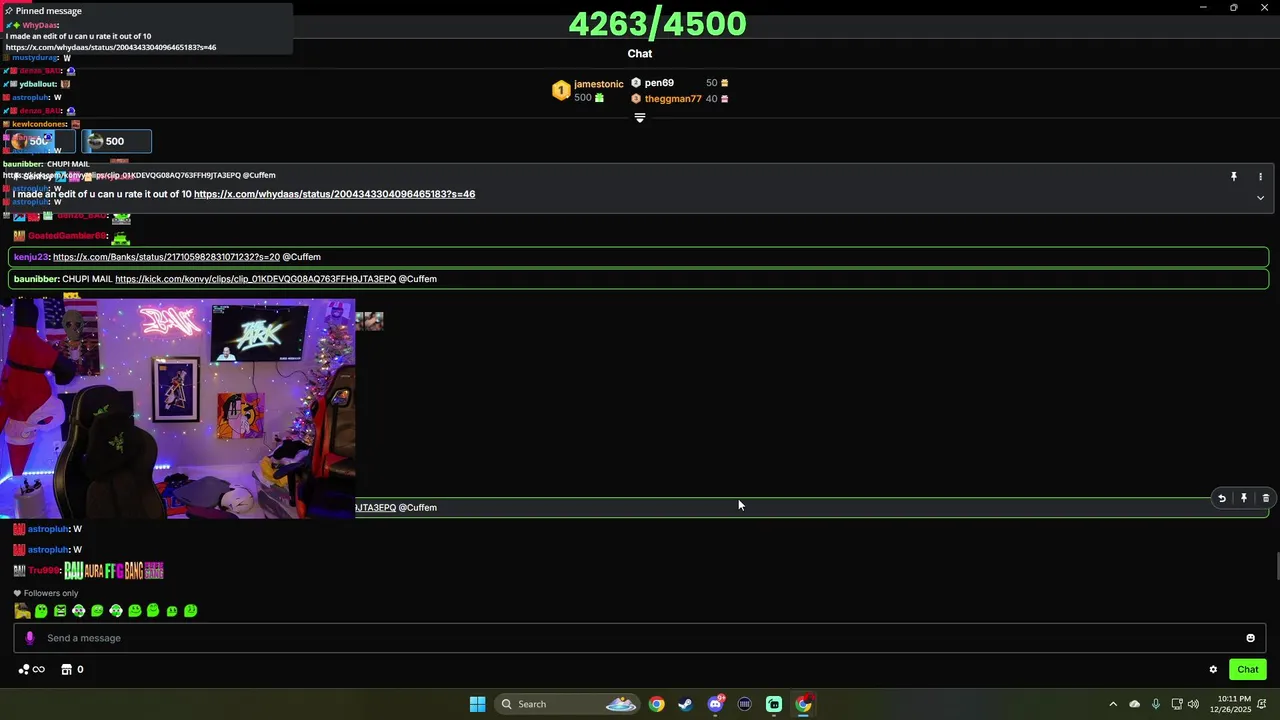Click the channel points infinity icon
Image resolution: width=1280 pixels, height=720 pixels.
pos(32,670)
